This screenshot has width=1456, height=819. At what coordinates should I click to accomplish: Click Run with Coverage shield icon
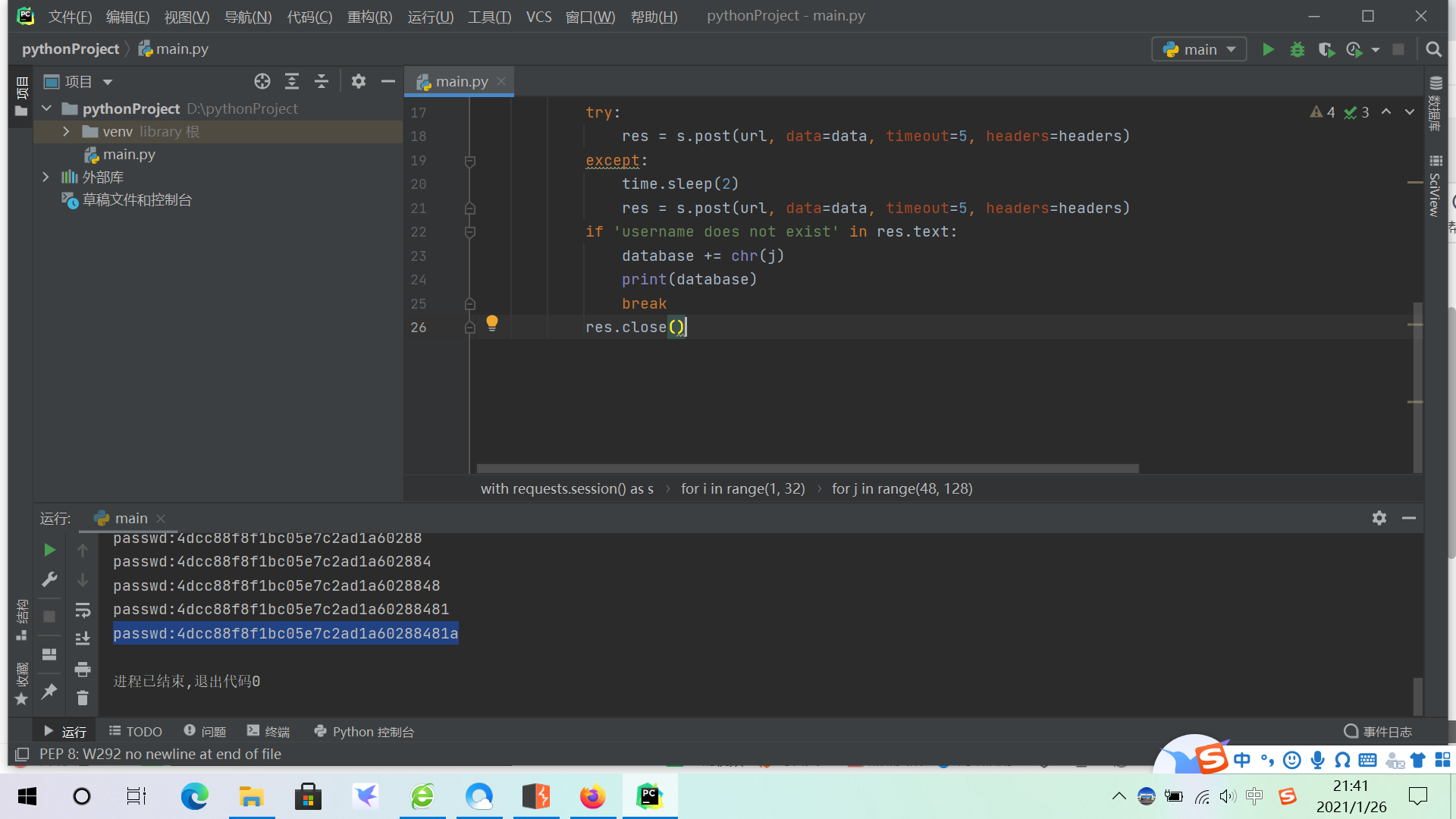(1326, 49)
